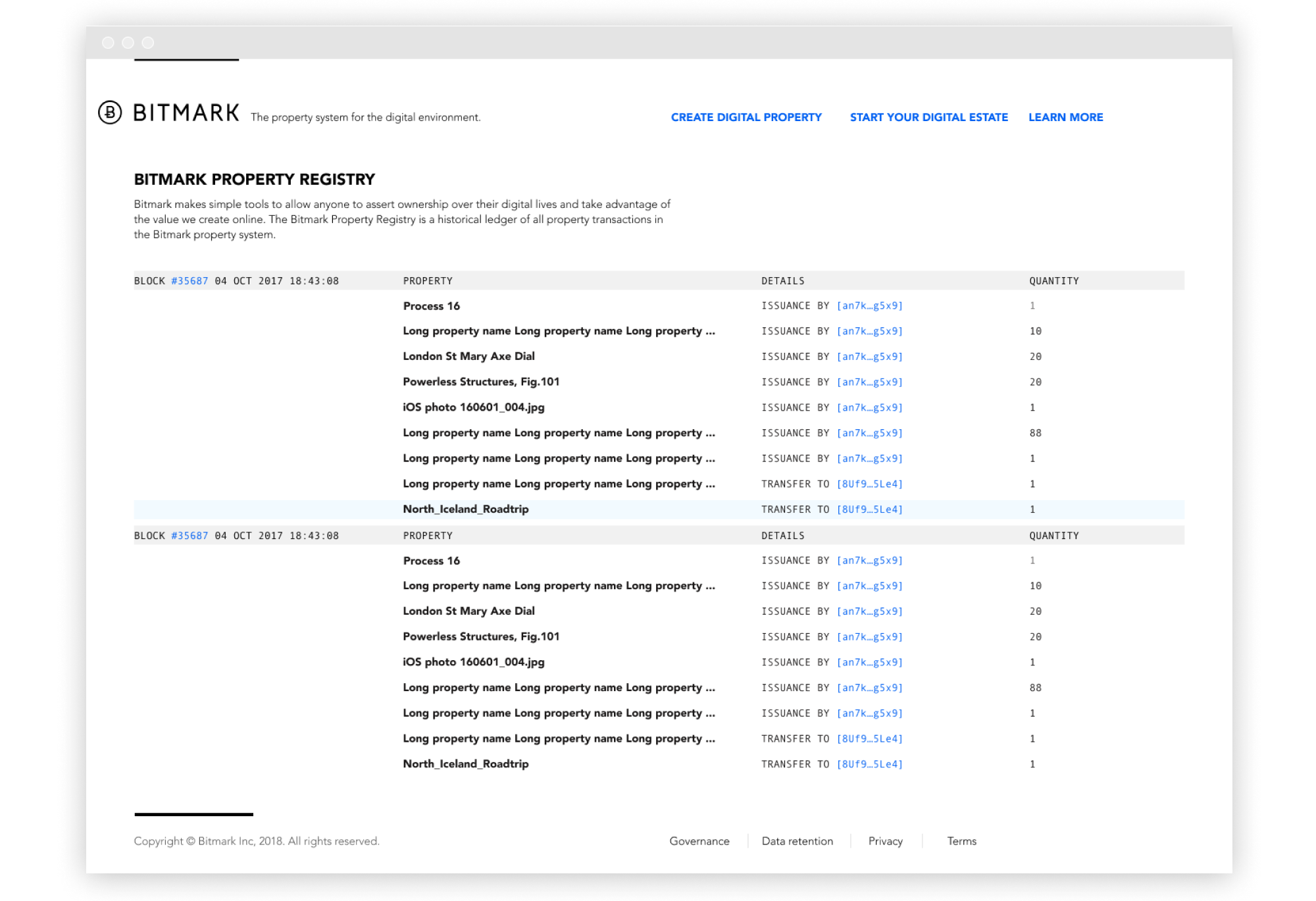Open issuer address in upper Powerless Structures row
The height and width of the screenshot is (901, 1316).
point(870,382)
